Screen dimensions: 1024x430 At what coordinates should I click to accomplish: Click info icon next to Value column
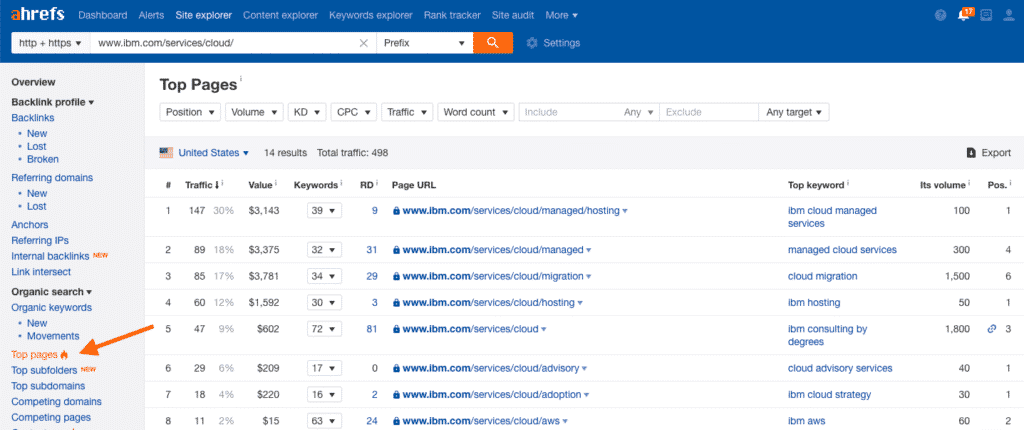point(276,184)
